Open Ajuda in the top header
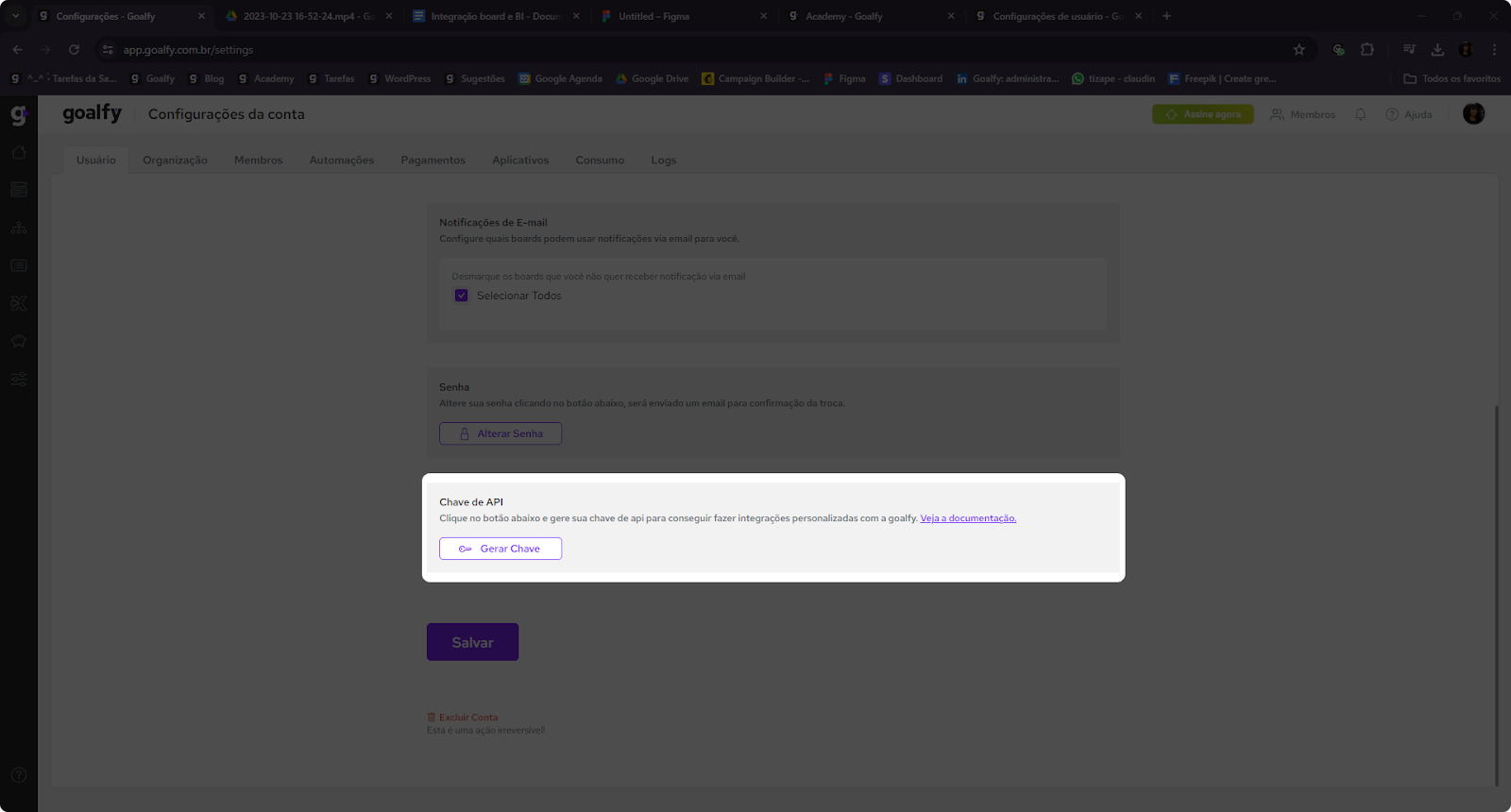 tap(1409, 114)
